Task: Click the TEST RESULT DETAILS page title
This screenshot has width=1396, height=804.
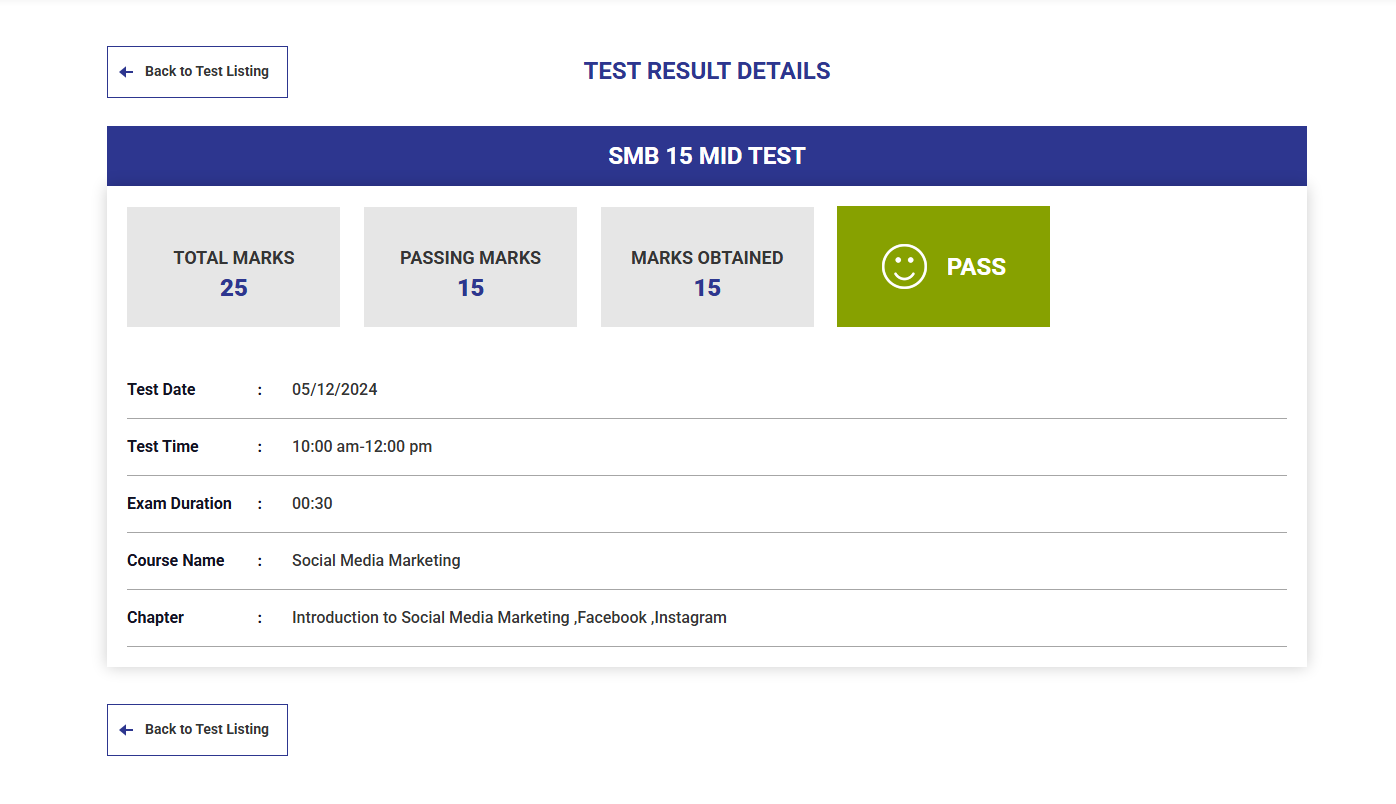Action: point(706,72)
